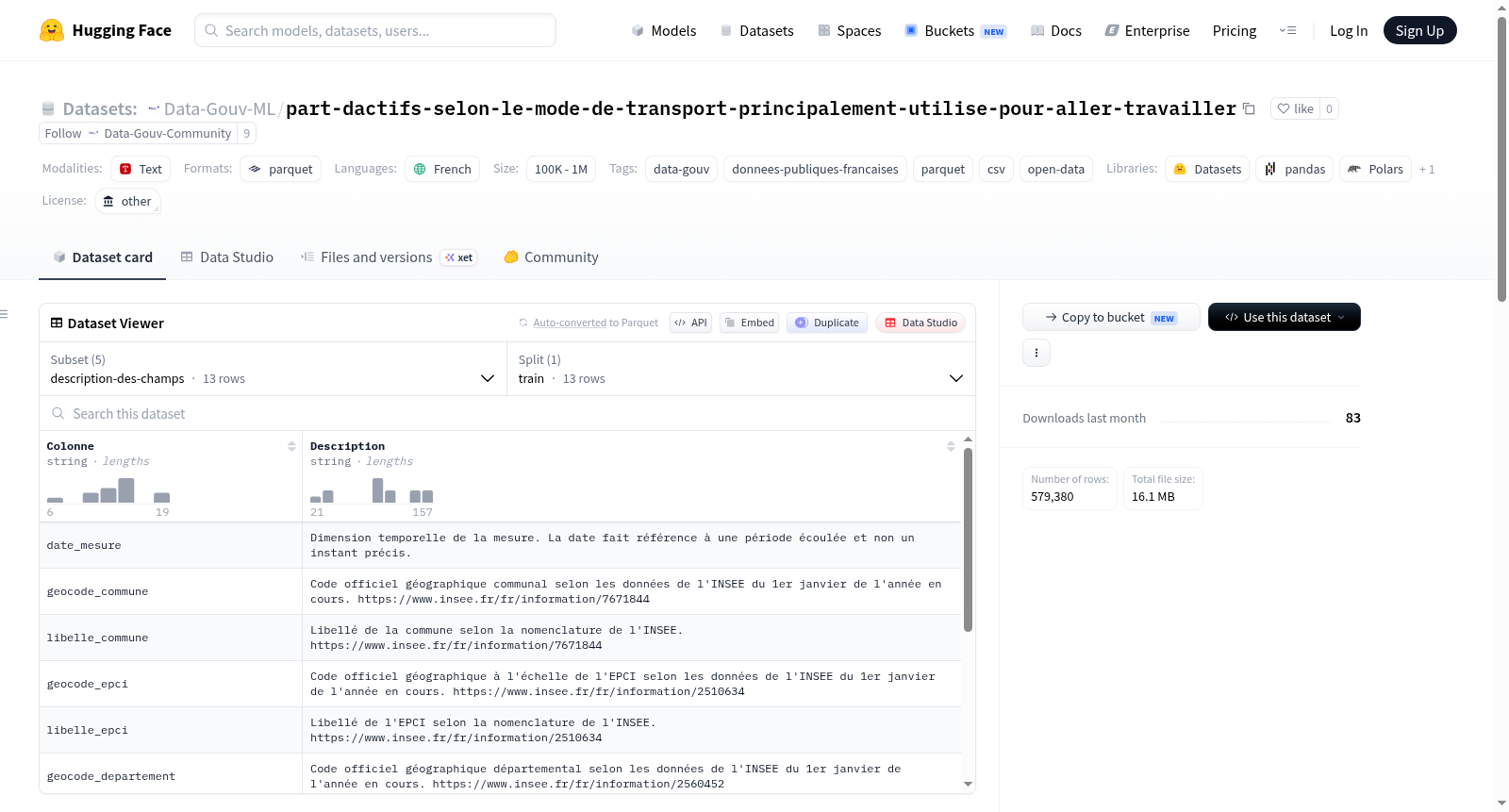The width and height of the screenshot is (1509, 812).
Task: Switch to the Dataset card tab
Action: 103,257
